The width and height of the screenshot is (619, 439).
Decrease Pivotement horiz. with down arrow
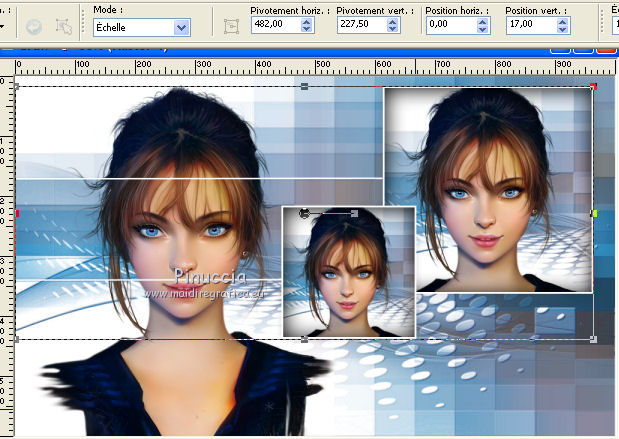(306, 29)
